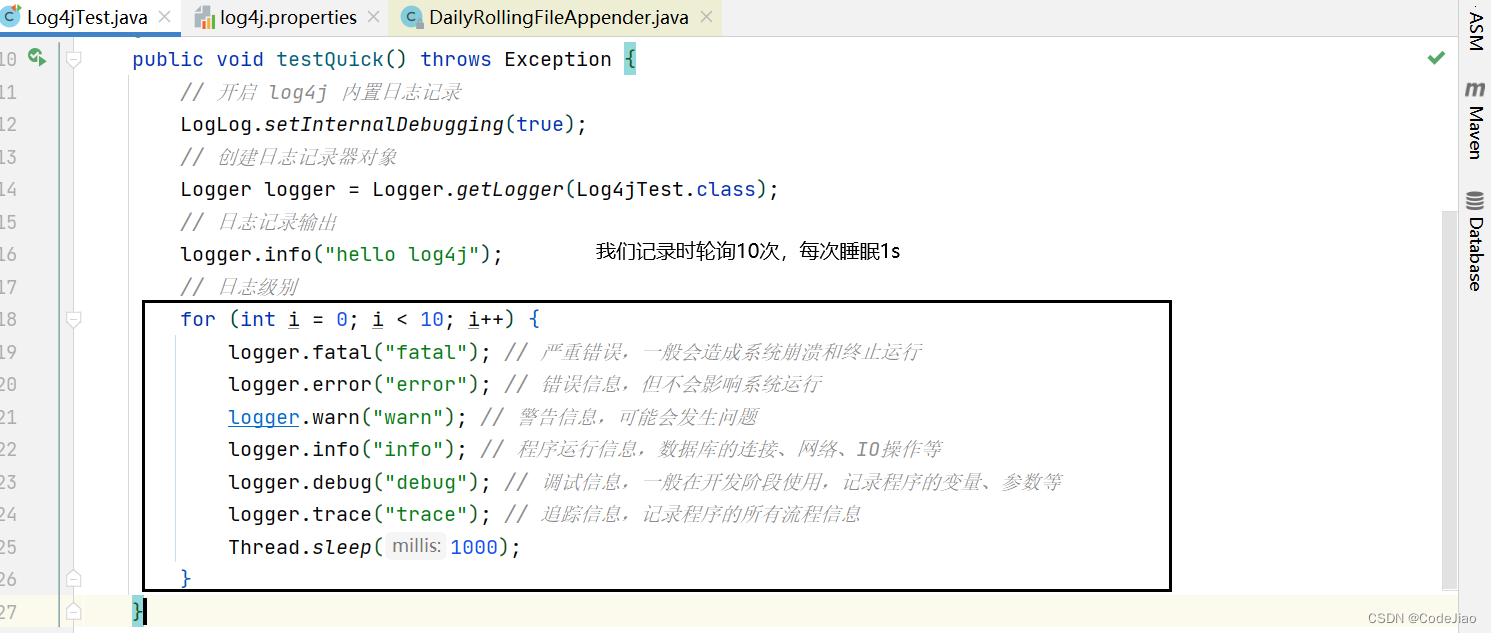
Task: Switch to the Log4jTest.java tab
Action: (x=87, y=17)
